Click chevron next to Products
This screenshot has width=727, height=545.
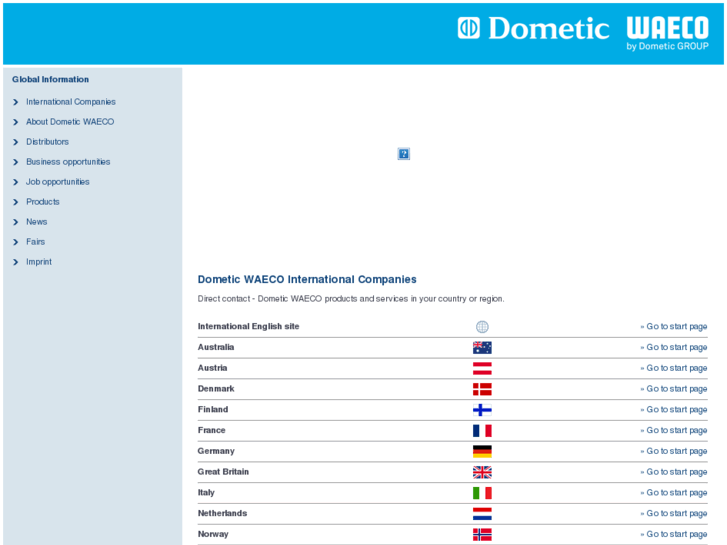click(x=16, y=202)
